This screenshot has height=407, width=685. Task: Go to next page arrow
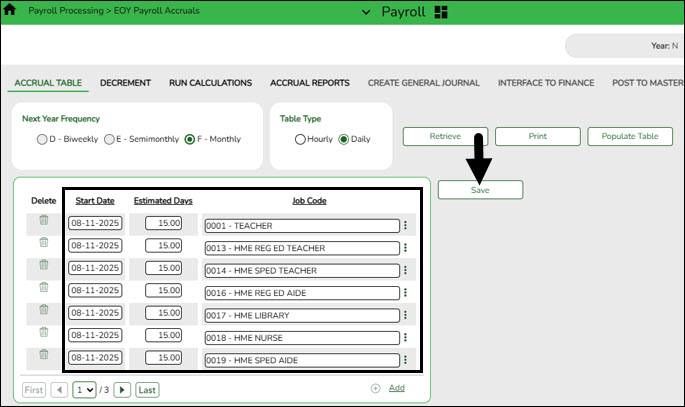point(122,389)
